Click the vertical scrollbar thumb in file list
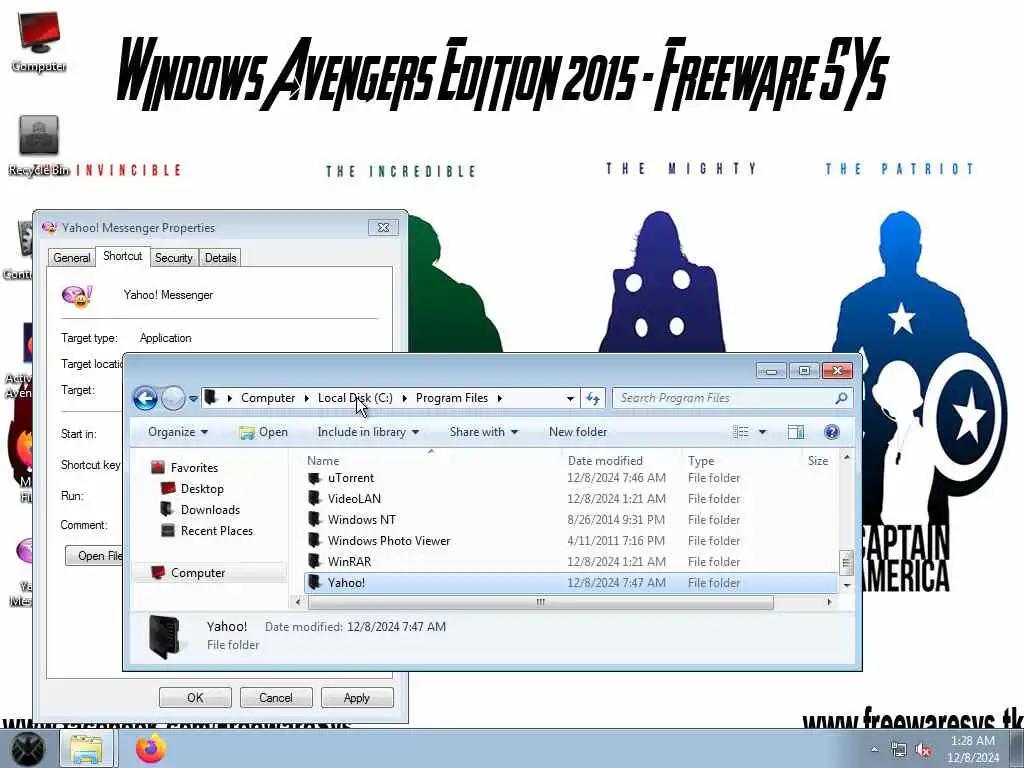Viewport: 1024px width, 768px height. 846,562
